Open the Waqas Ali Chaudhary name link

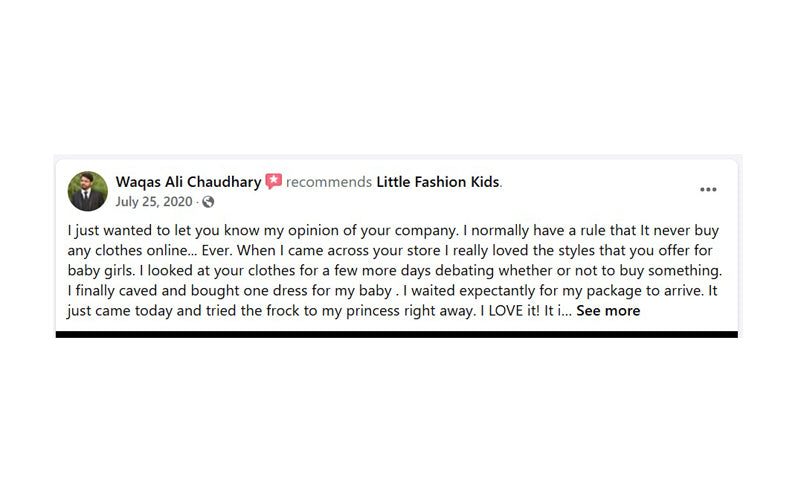point(188,182)
